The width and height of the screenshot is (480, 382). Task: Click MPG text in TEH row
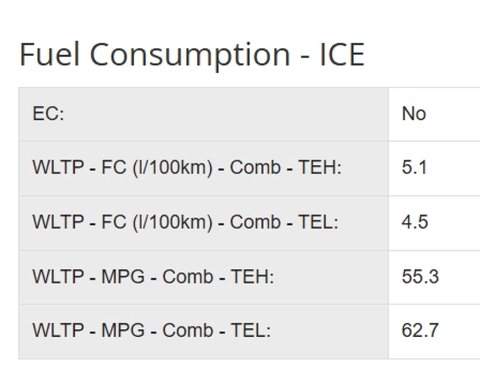(123, 277)
